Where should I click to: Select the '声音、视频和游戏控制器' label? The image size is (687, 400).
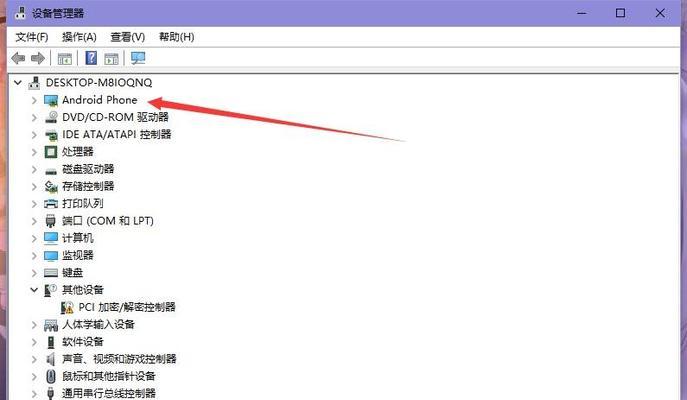pos(119,359)
